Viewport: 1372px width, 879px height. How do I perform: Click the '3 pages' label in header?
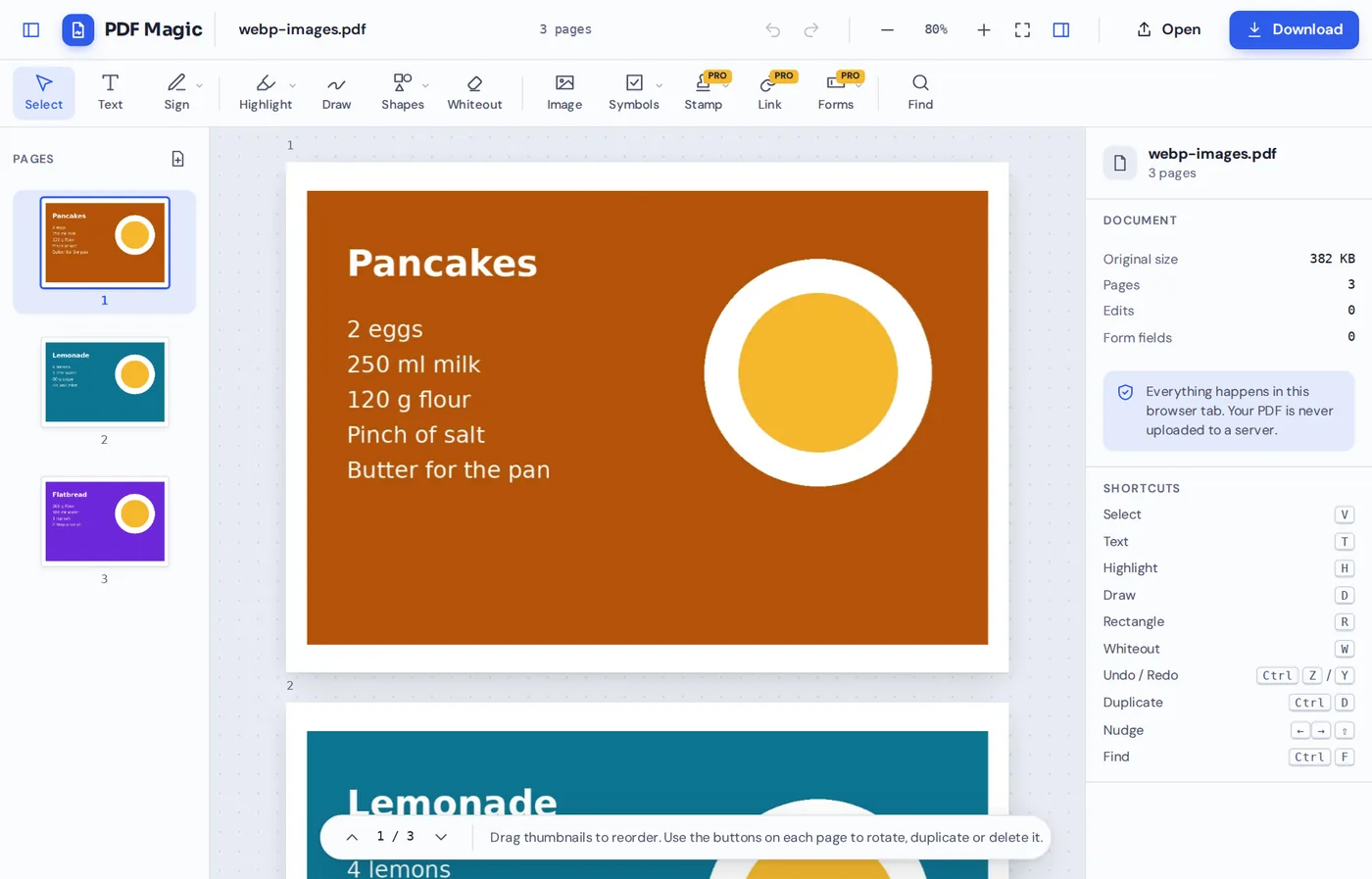565,29
